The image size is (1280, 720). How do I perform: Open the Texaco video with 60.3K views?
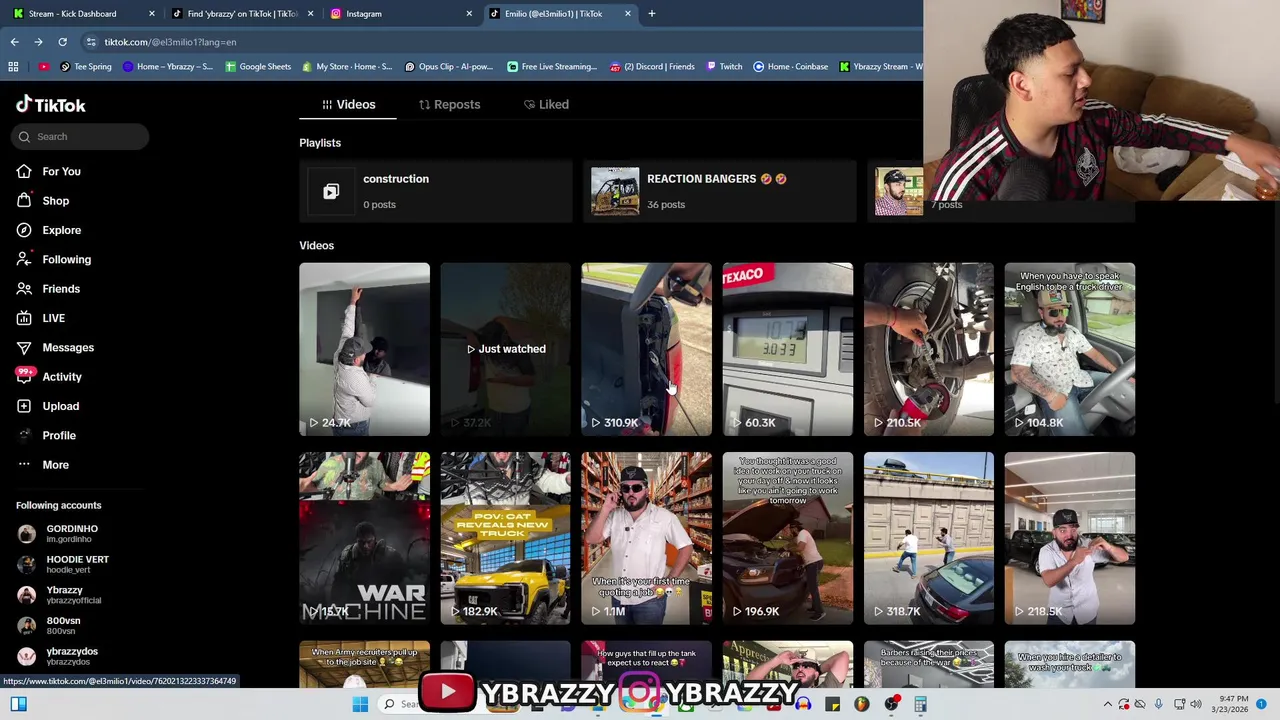(x=787, y=349)
